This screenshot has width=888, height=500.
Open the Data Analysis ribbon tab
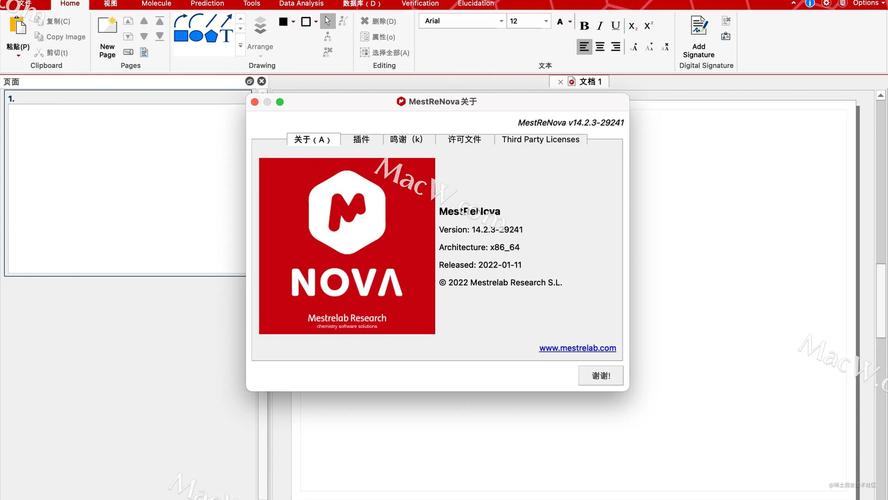click(x=301, y=3)
